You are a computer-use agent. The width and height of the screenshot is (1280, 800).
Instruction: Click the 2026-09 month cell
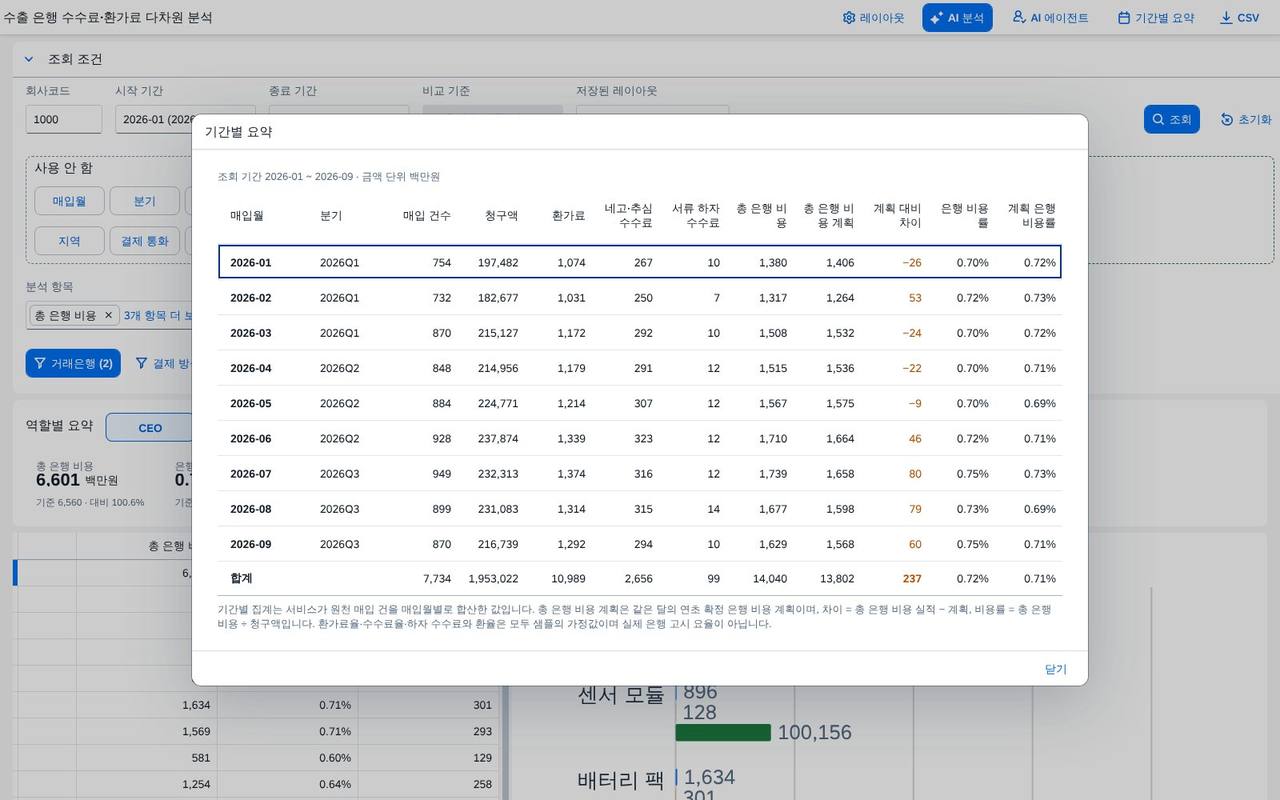coord(250,544)
